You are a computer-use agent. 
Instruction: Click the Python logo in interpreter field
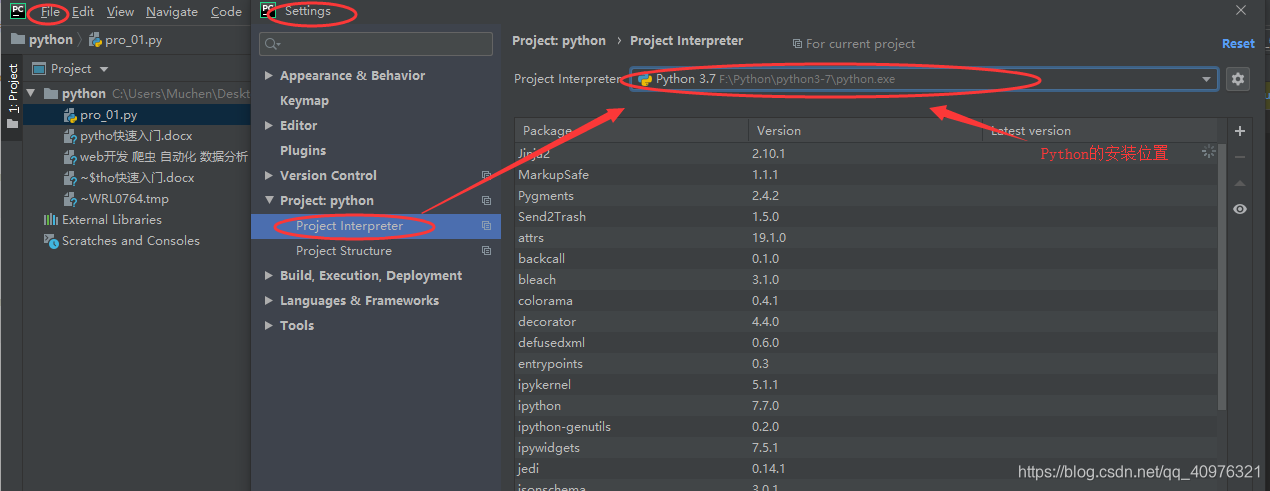(645, 79)
